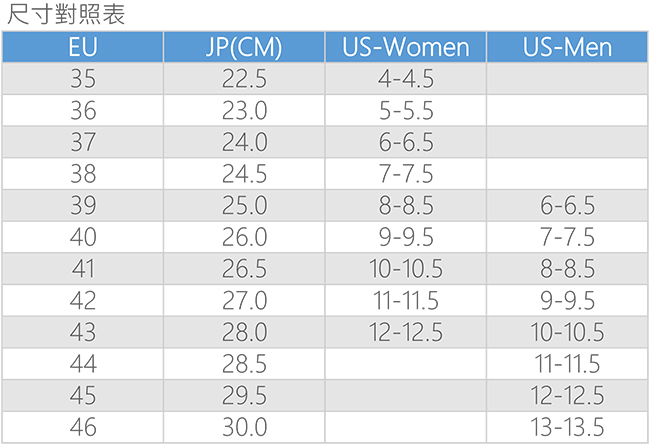Select EU size 38 cell
The width and height of the screenshot is (650, 445).
[82, 173]
